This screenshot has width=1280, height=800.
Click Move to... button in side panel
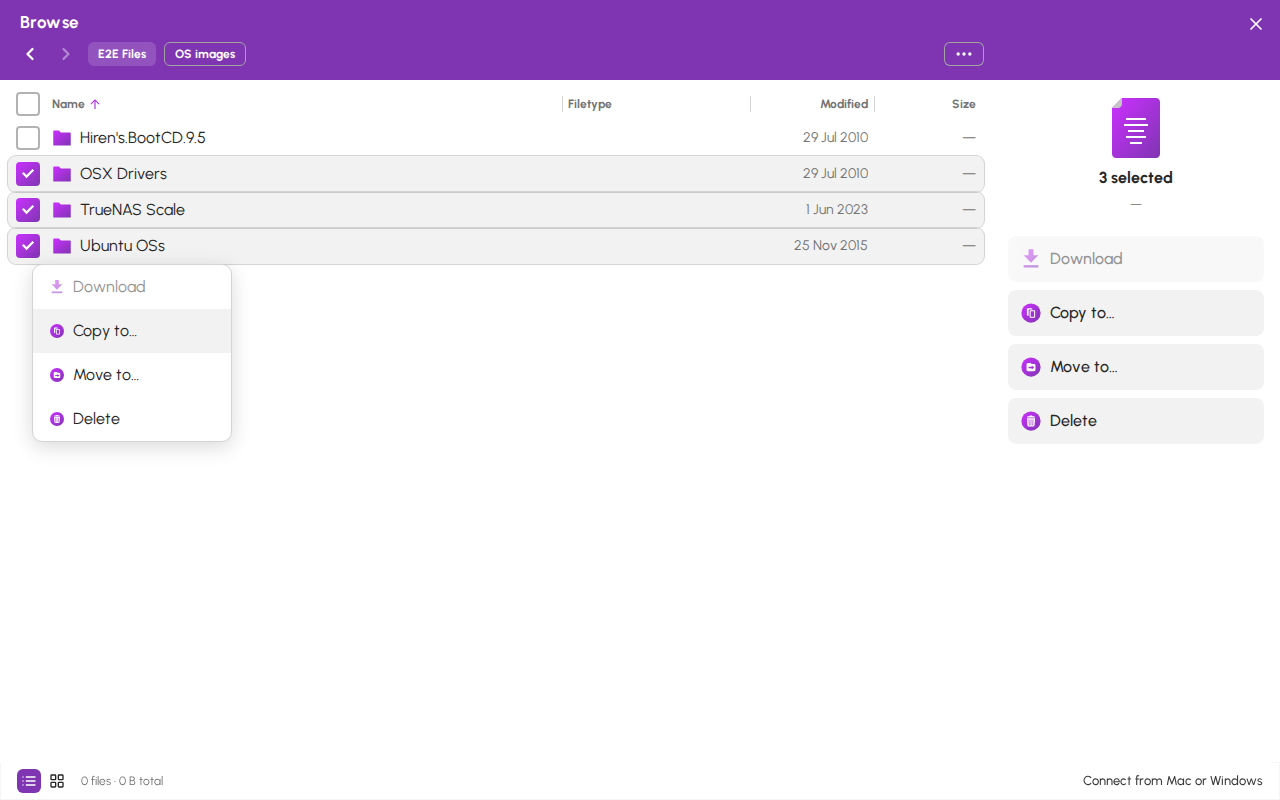(1136, 367)
